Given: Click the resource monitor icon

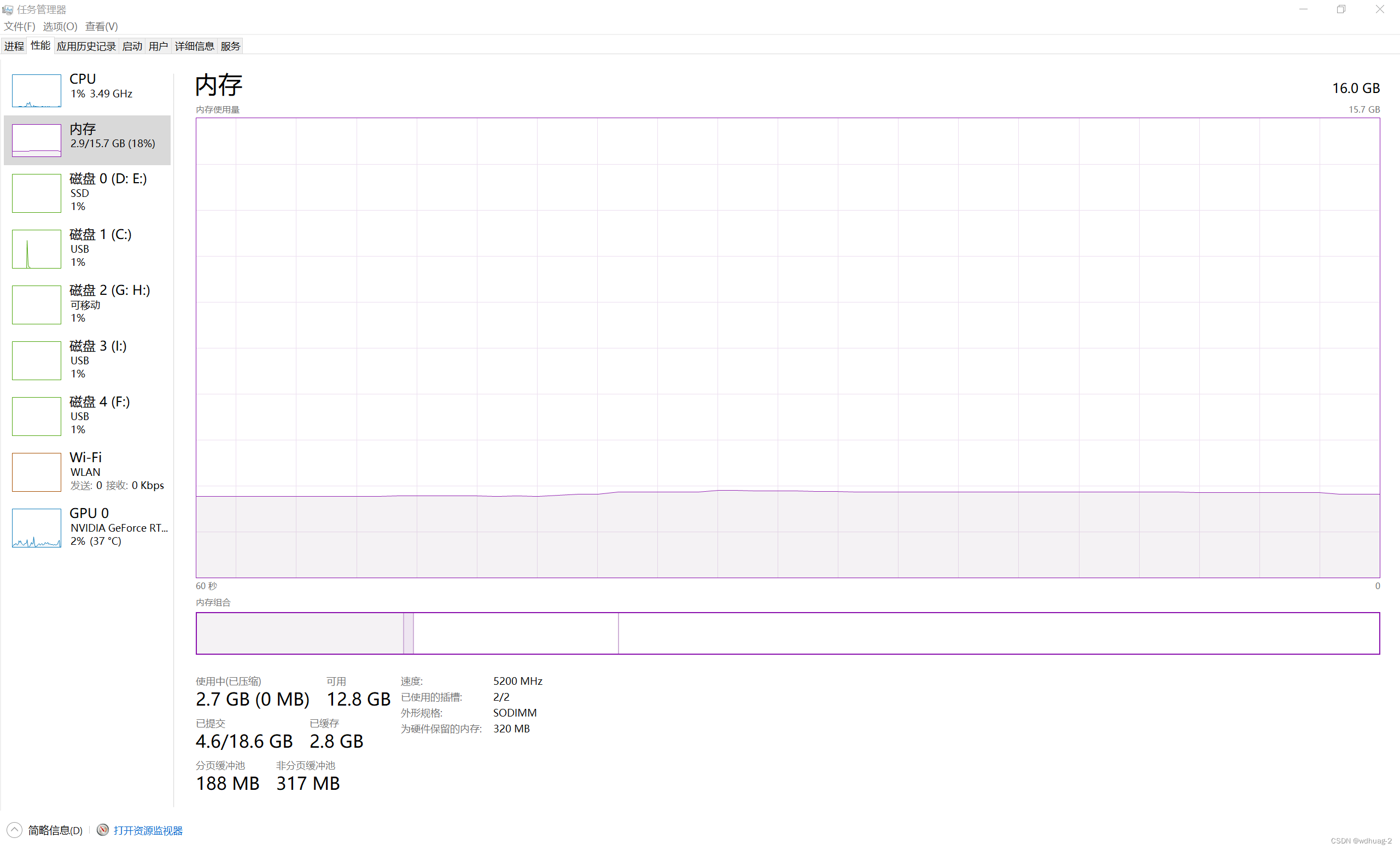Looking at the screenshot, I should coord(103,830).
